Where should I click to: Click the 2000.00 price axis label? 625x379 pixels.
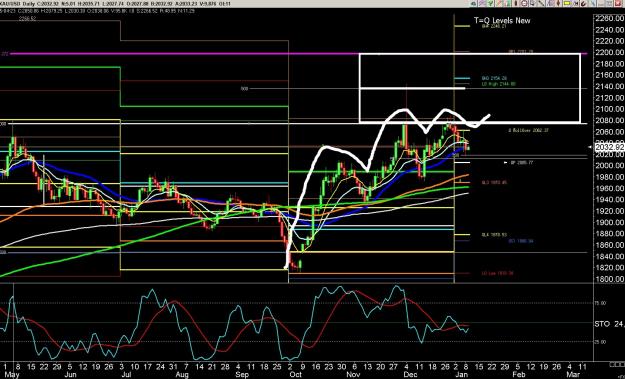click(x=609, y=165)
